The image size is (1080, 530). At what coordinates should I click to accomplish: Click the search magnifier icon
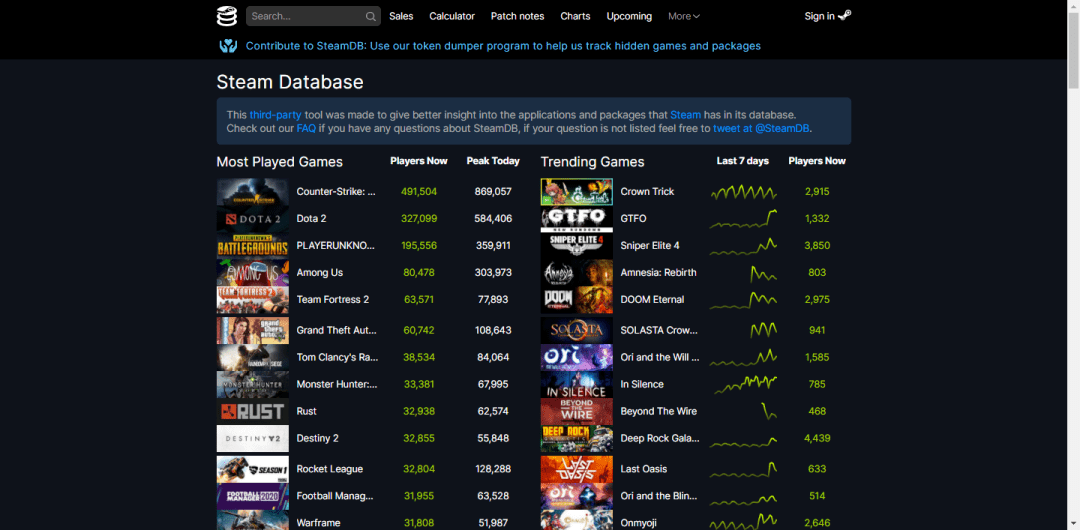pyautogui.click(x=371, y=16)
